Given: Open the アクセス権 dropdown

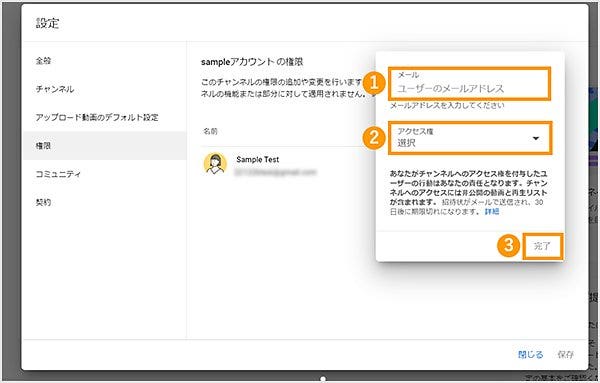Looking at the screenshot, I should click(x=470, y=138).
